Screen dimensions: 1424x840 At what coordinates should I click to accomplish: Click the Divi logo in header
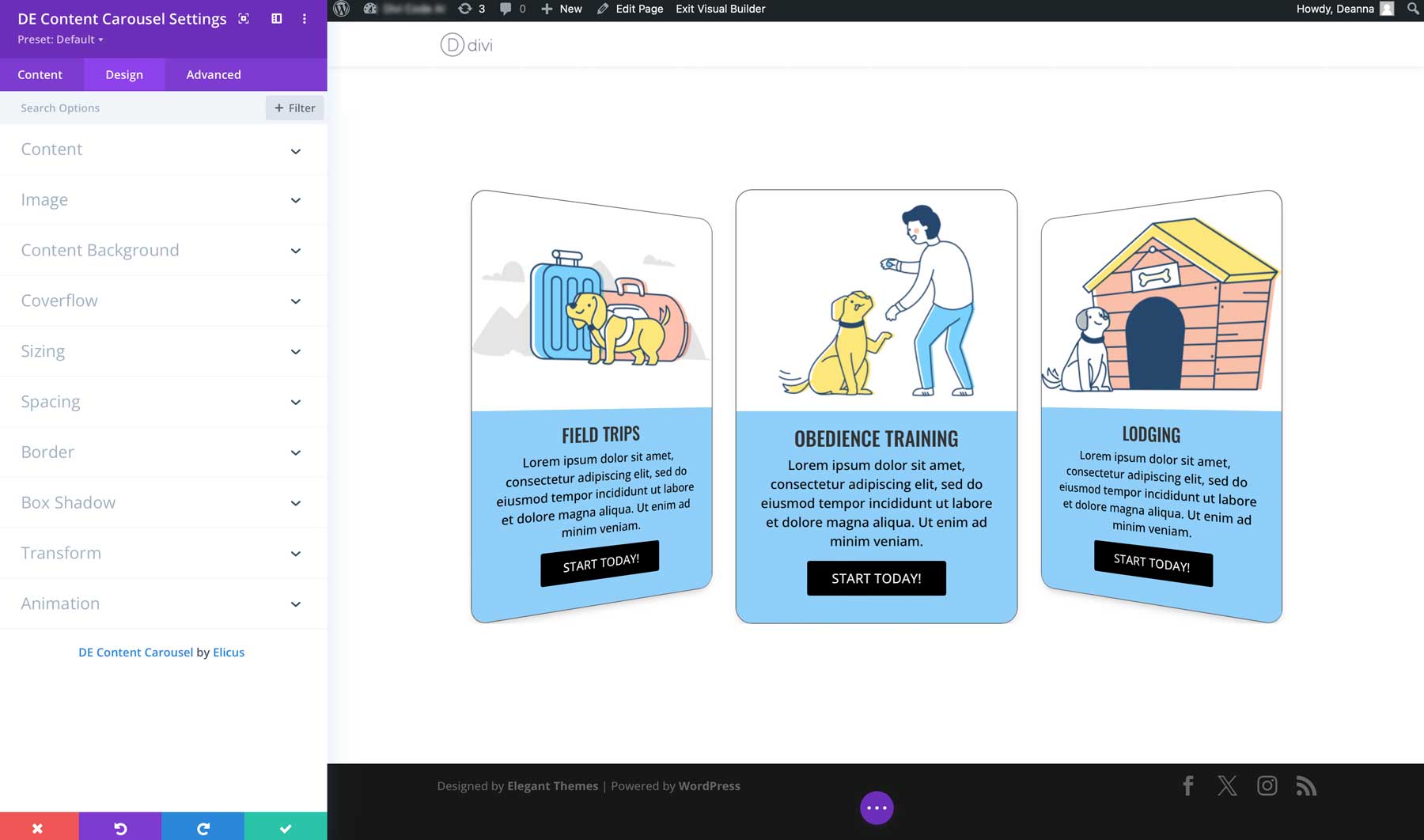(467, 45)
